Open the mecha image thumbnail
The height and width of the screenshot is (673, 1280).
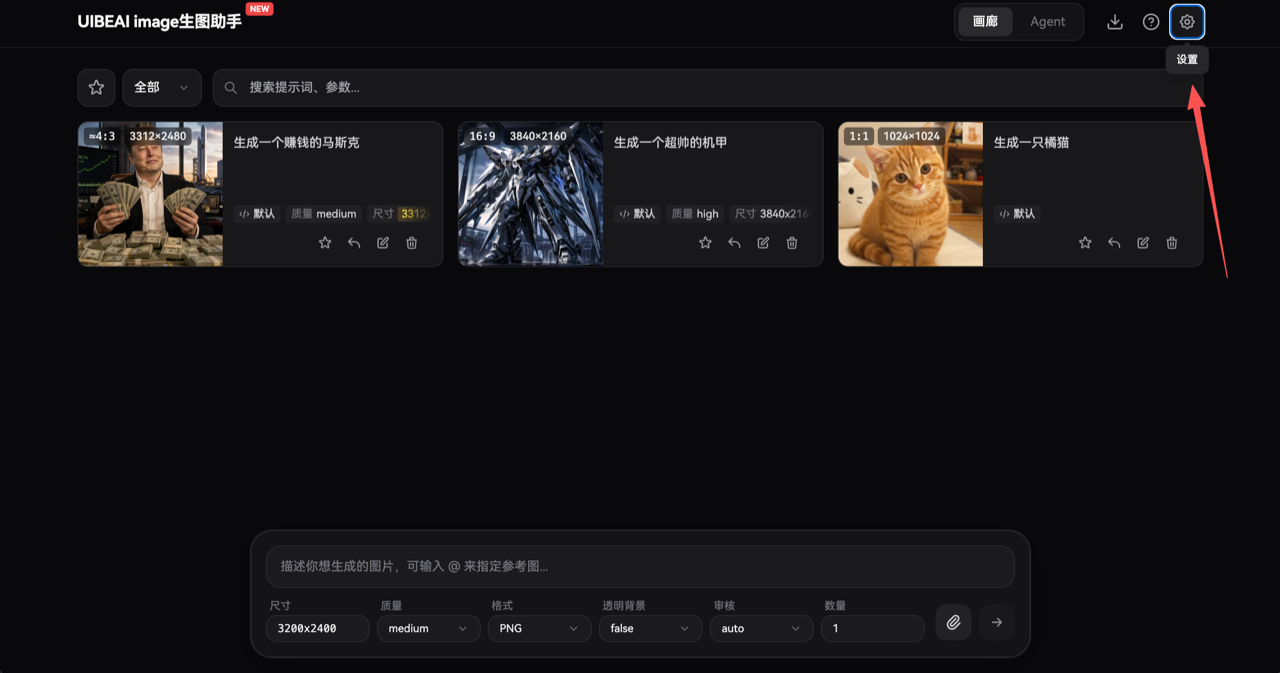click(x=531, y=194)
